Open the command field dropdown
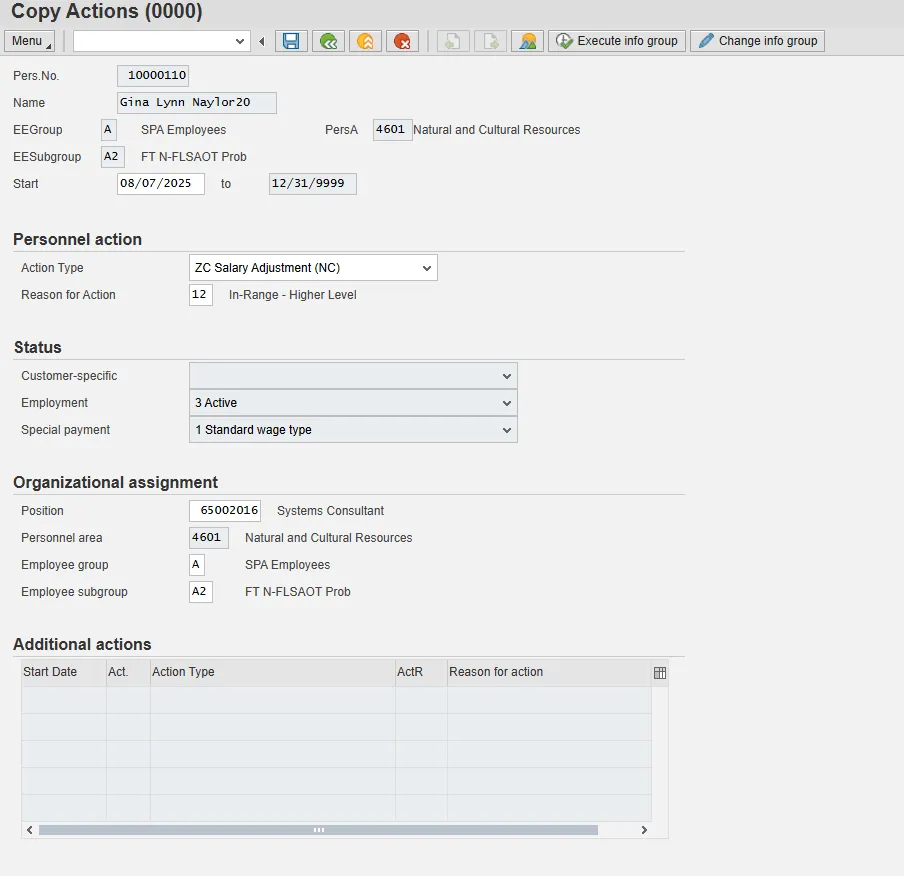 tap(240, 41)
